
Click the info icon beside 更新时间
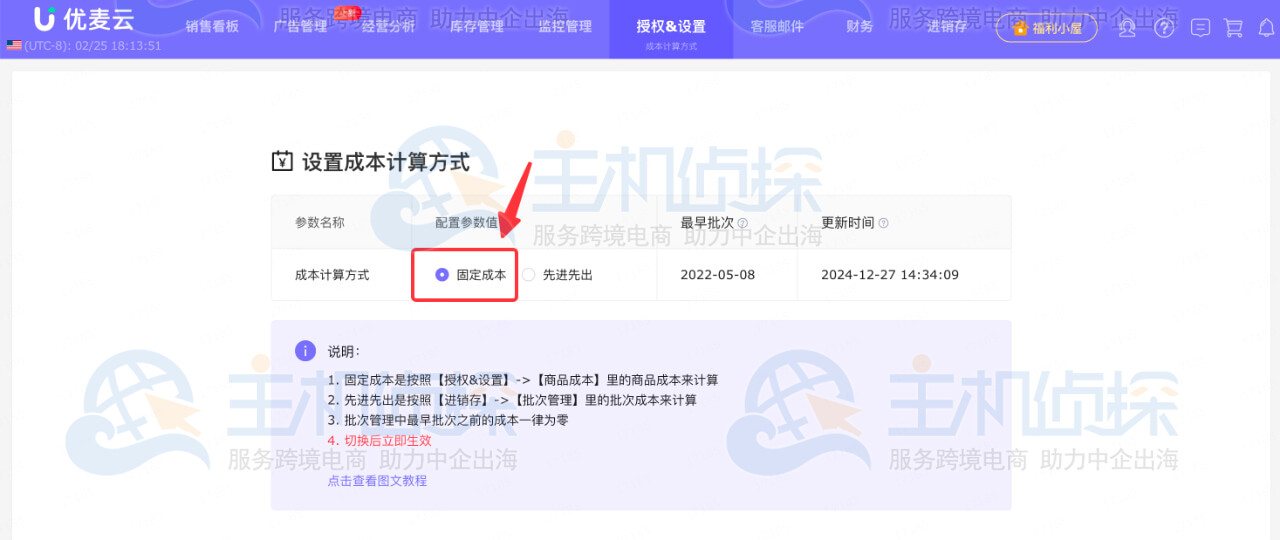click(x=883, y=224)
